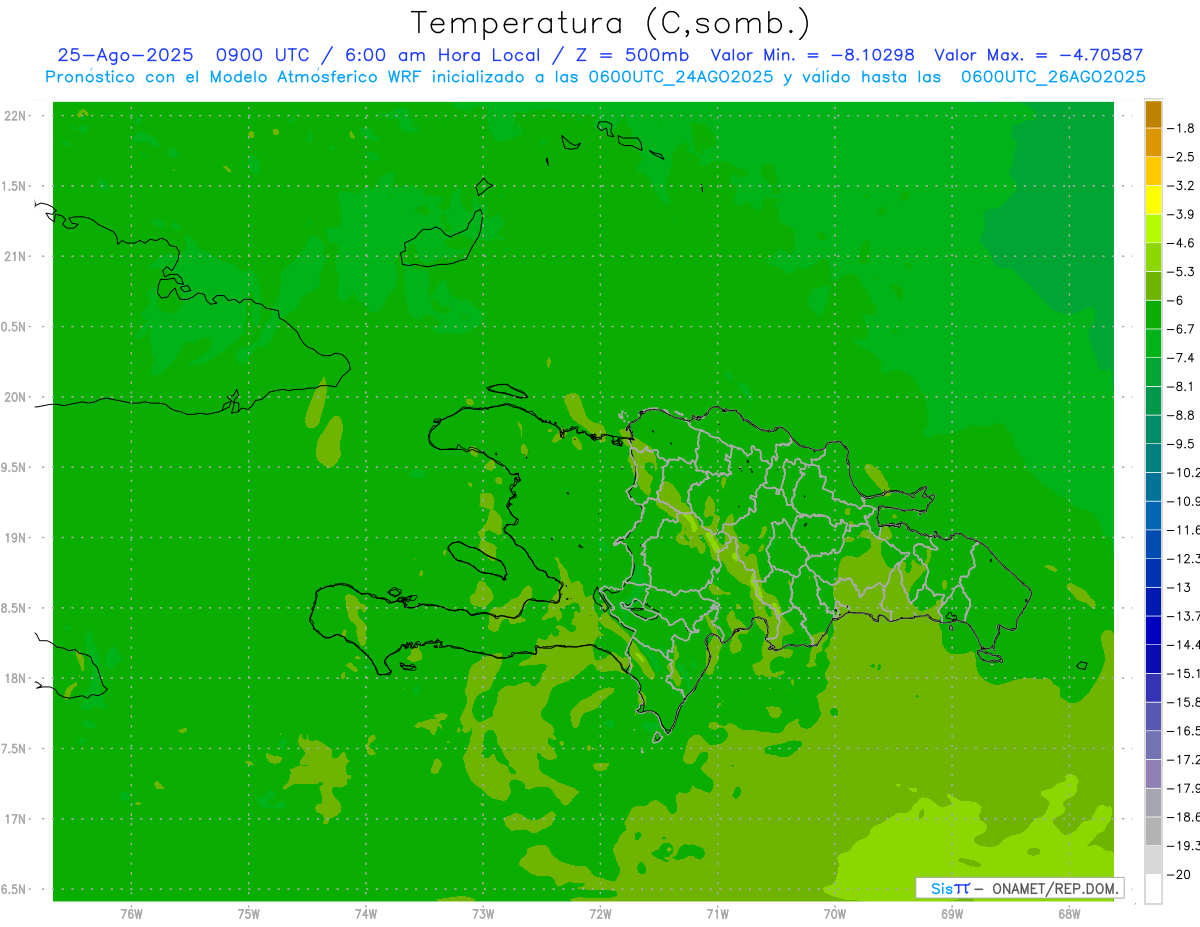Click the '-1.8' color scale value
The image size is (1200, 927).
[1181, 128]
